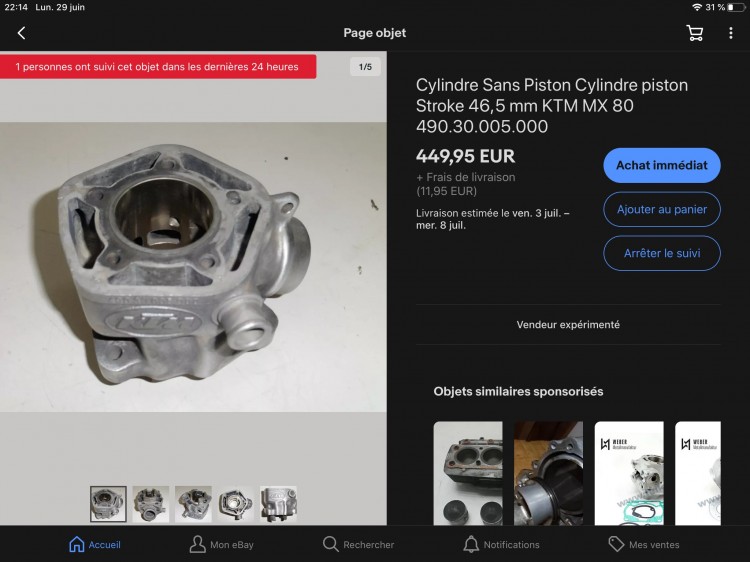Open Vendeur expérimenté seller info
The image size is (750, 562).
point(567,325)
